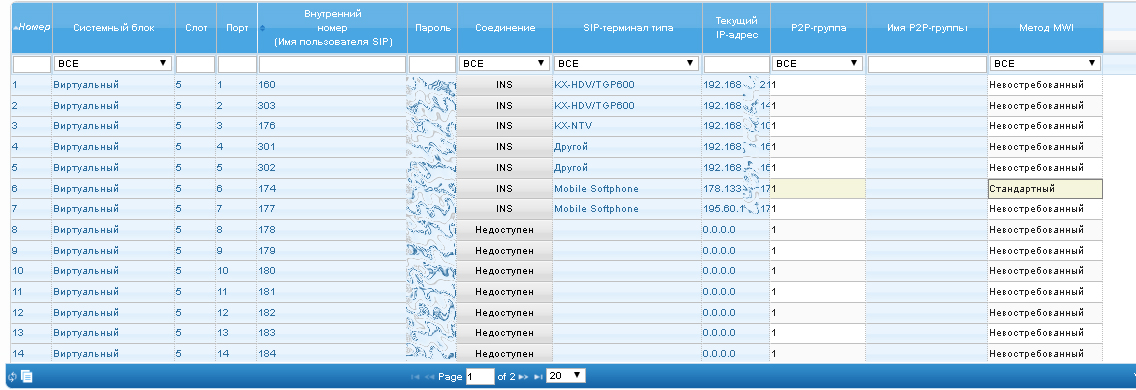Click P2P-группа cell for row 6
1136x390 pixels.
818,188
